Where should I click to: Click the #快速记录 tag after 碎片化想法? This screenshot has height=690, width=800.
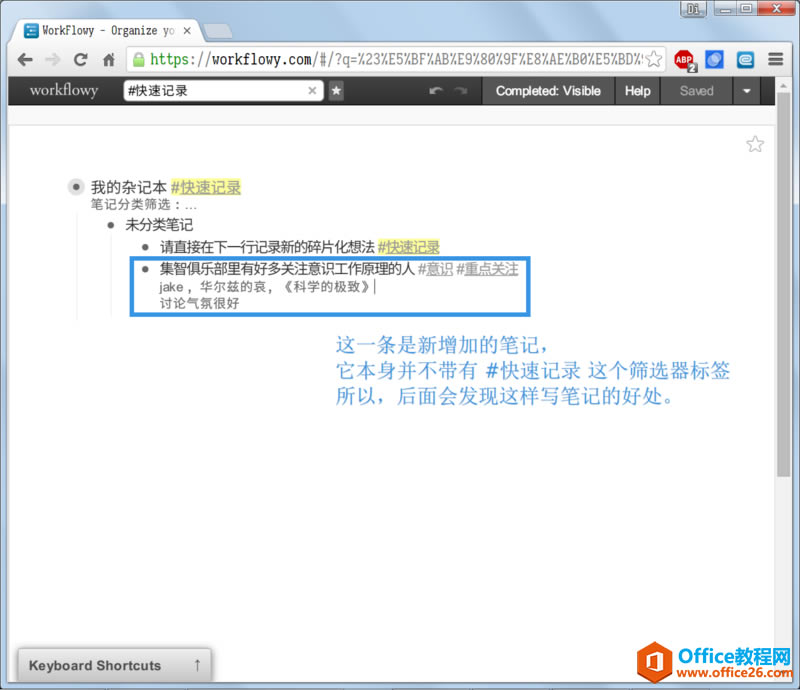(x=409, y=247)
